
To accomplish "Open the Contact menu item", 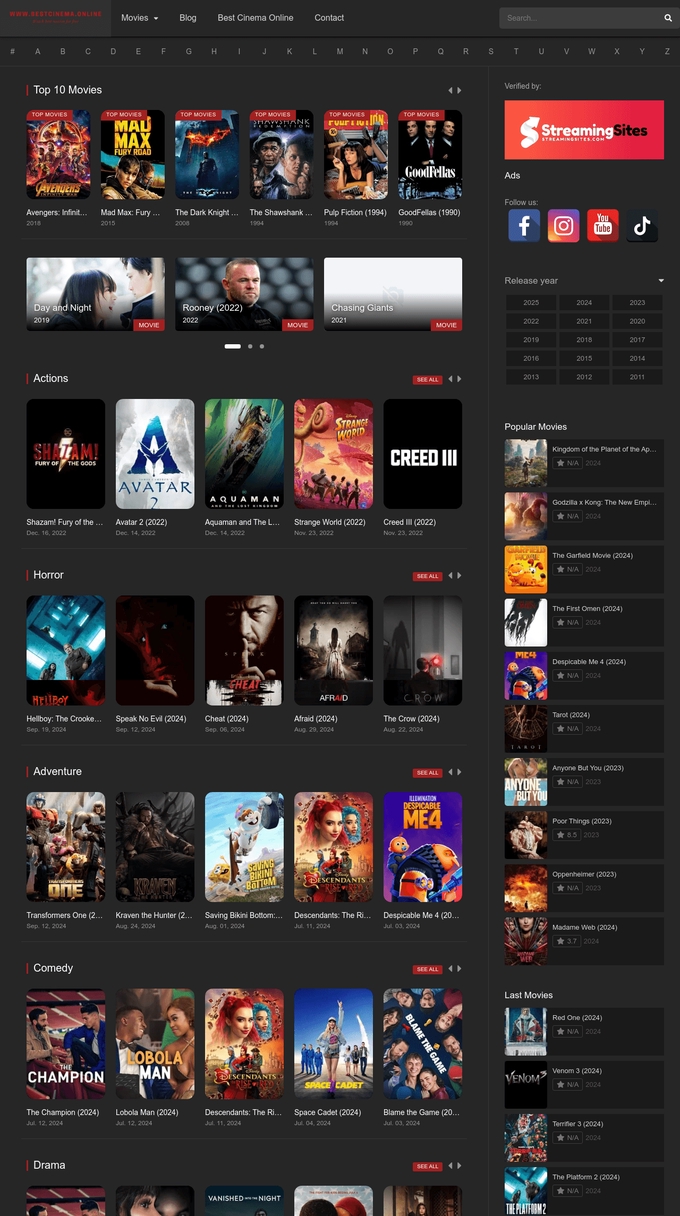I will pos(329,18).
